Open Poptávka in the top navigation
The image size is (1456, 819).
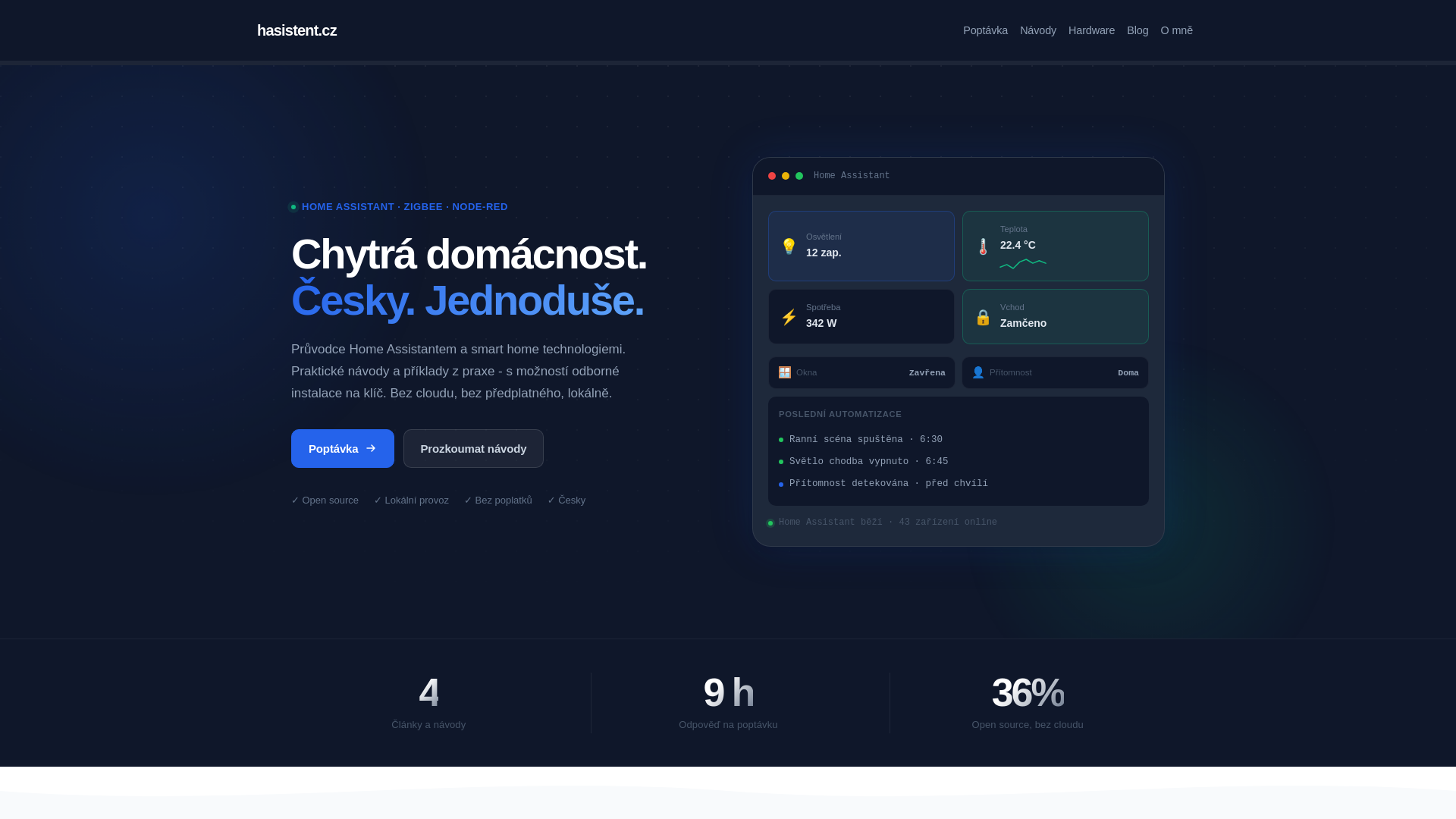pyautogui.click(x=985, y=30)
